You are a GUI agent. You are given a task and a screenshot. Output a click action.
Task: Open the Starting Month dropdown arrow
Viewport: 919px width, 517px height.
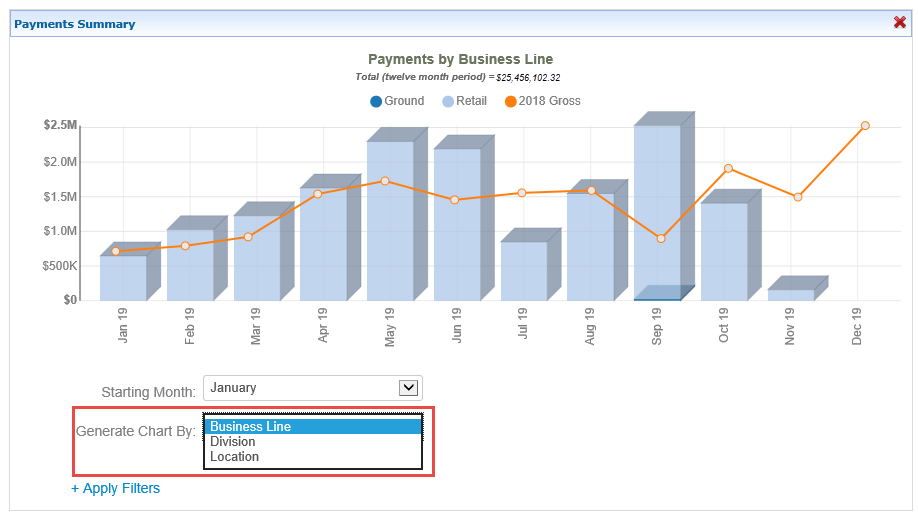coord(408,388)
